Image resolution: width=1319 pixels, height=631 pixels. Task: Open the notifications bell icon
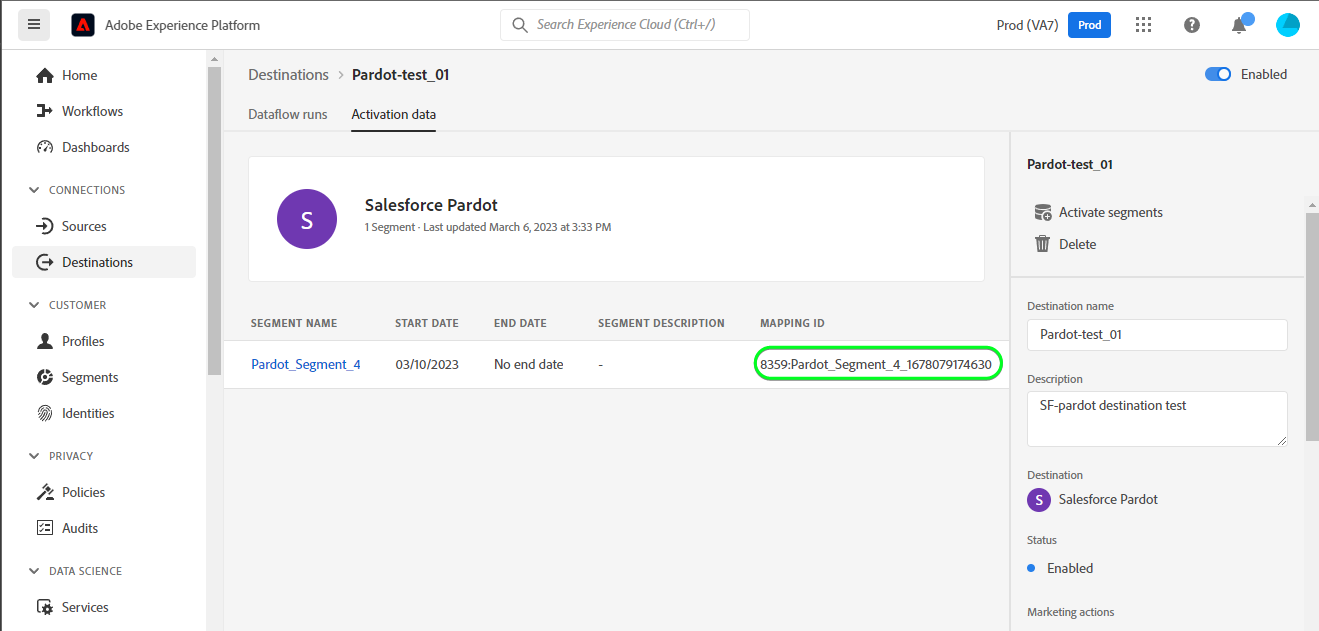1239,25
